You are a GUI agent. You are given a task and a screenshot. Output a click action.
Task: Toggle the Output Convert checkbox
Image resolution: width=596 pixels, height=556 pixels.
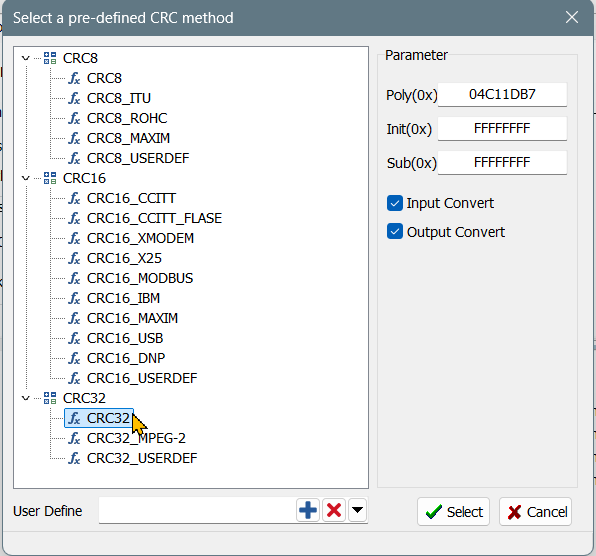coord(395,231)
